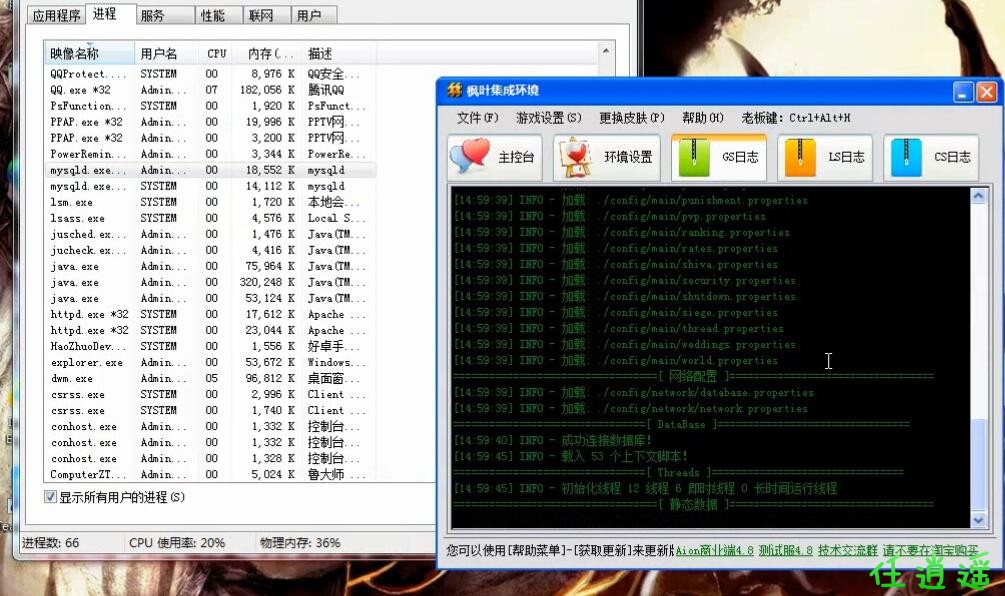Open the 更换皮肤(P) menu
This screenshot has width=1005, height=596.
[631, 118]
